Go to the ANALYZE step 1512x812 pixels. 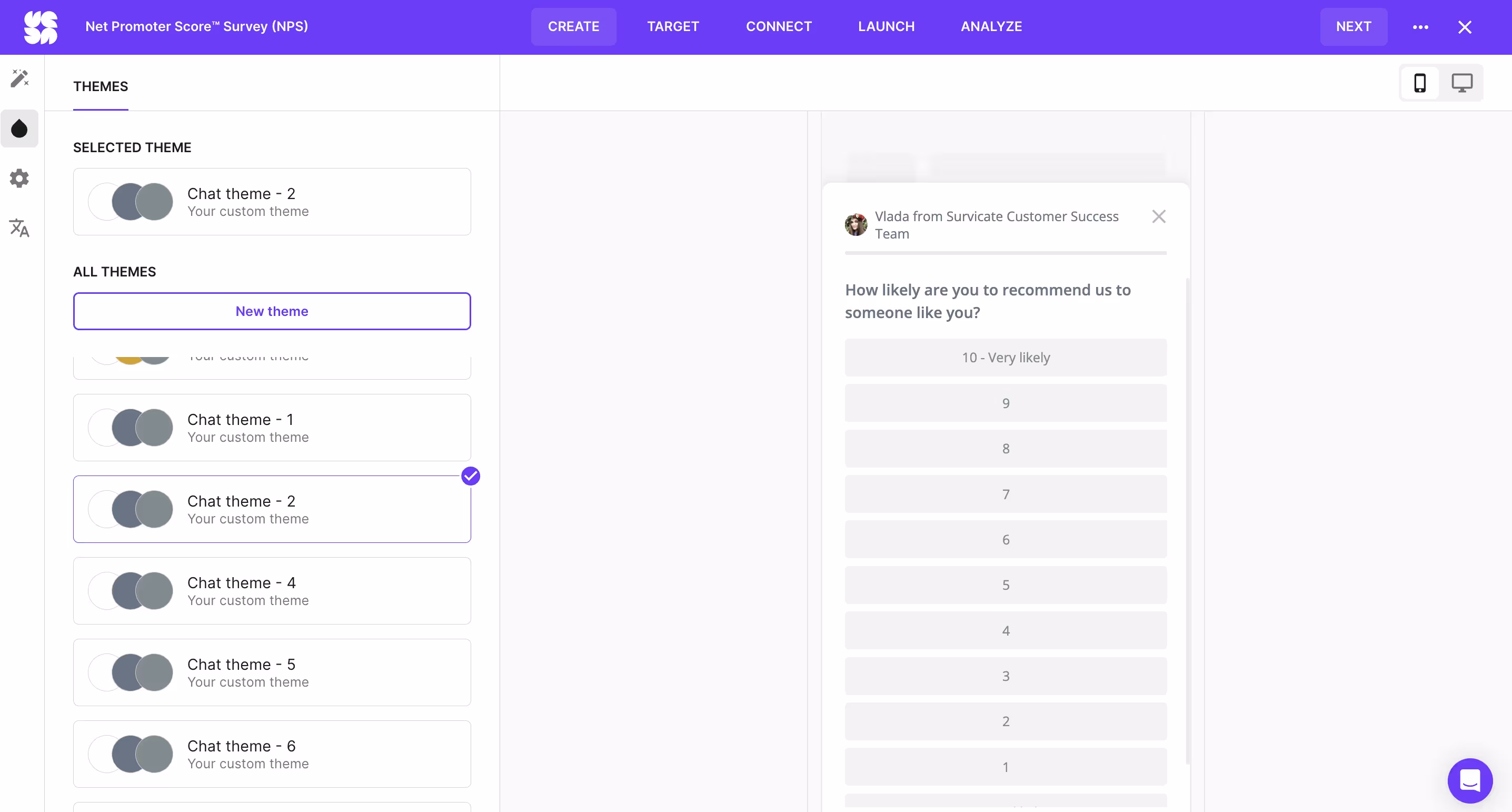pyautogui.click(x=991, y=26)
